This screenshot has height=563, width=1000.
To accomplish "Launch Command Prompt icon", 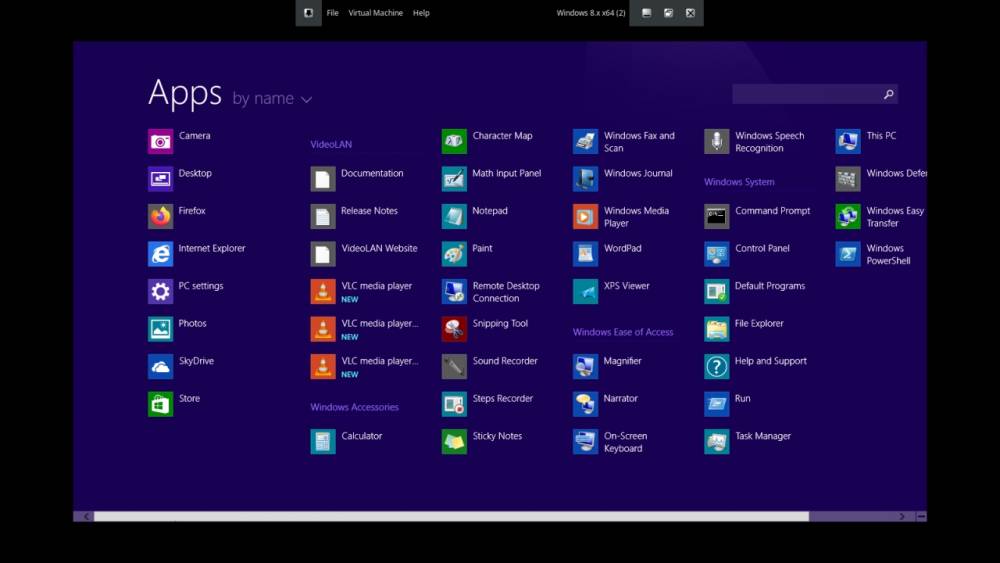I will [x=716, y=217].
